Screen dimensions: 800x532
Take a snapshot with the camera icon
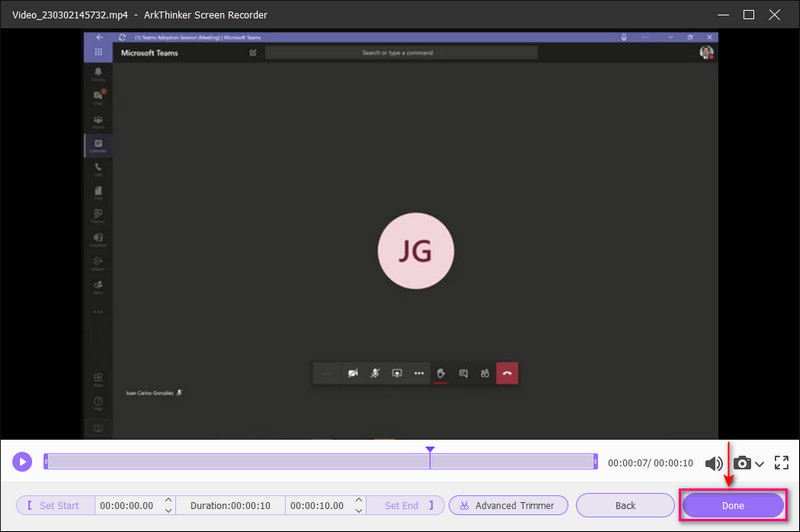(x=742, y=463)
